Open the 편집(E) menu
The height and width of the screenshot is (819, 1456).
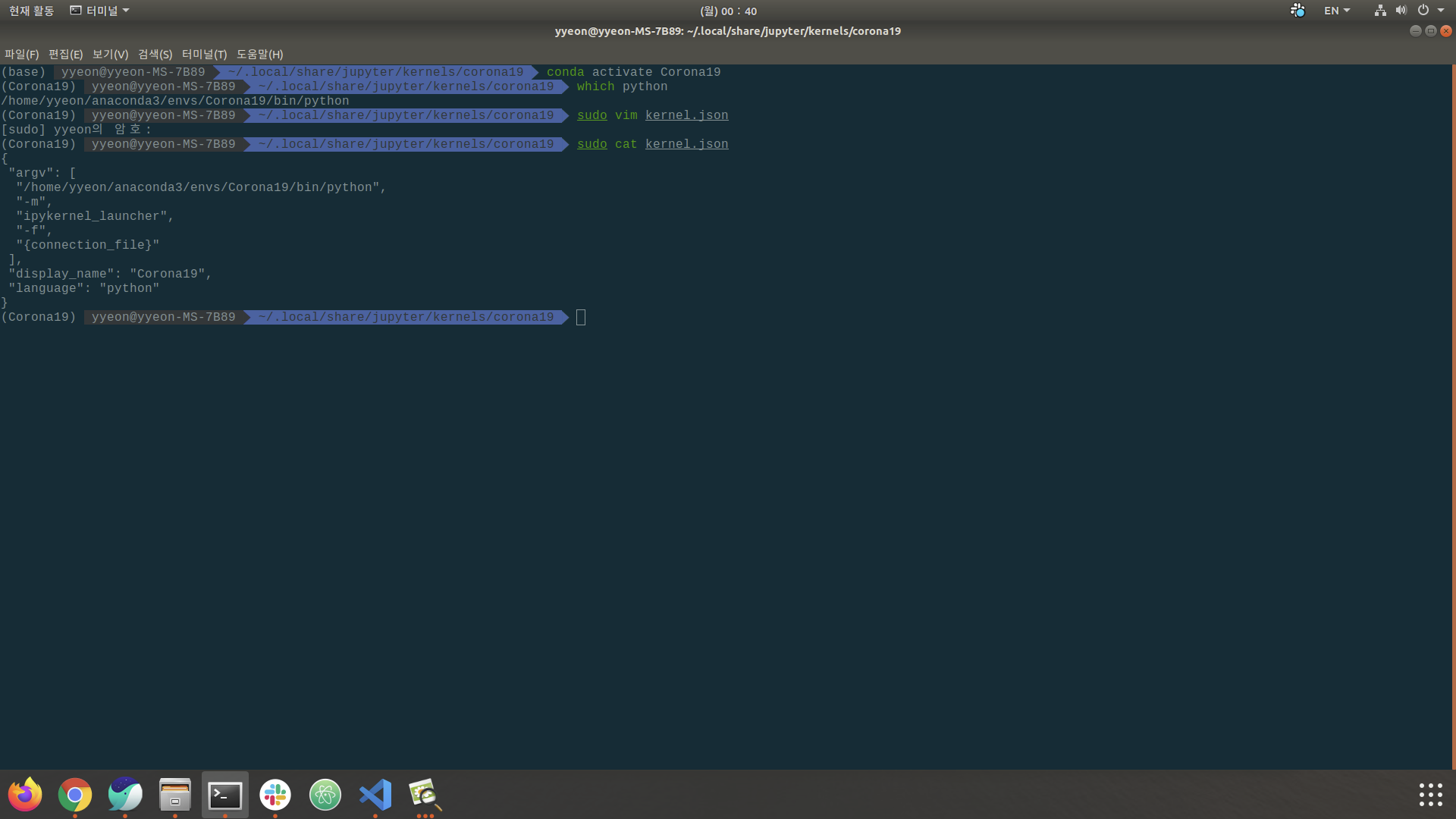coord(65,54)
